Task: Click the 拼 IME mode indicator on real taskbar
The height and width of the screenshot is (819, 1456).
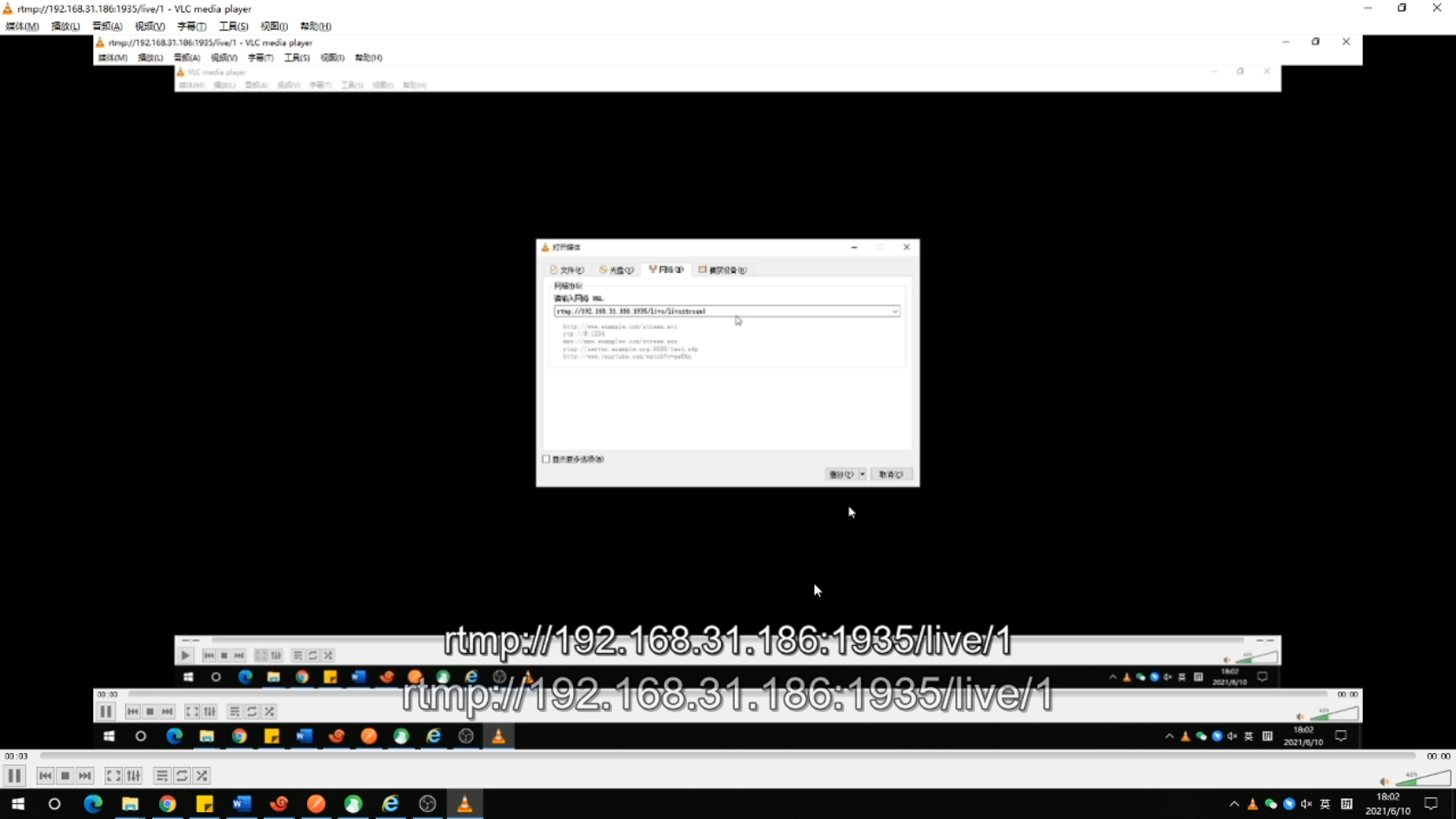Action: (x=1346, y=804)
